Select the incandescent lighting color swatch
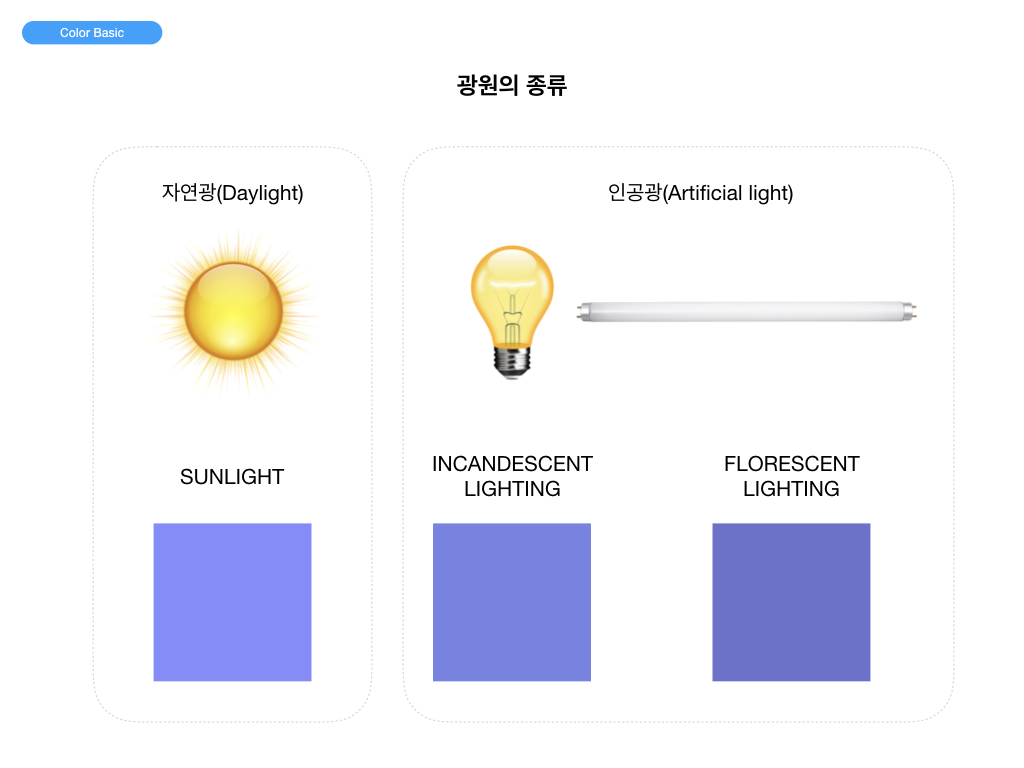The width and height of the screenshot is (1024, 768). (512, 602)
